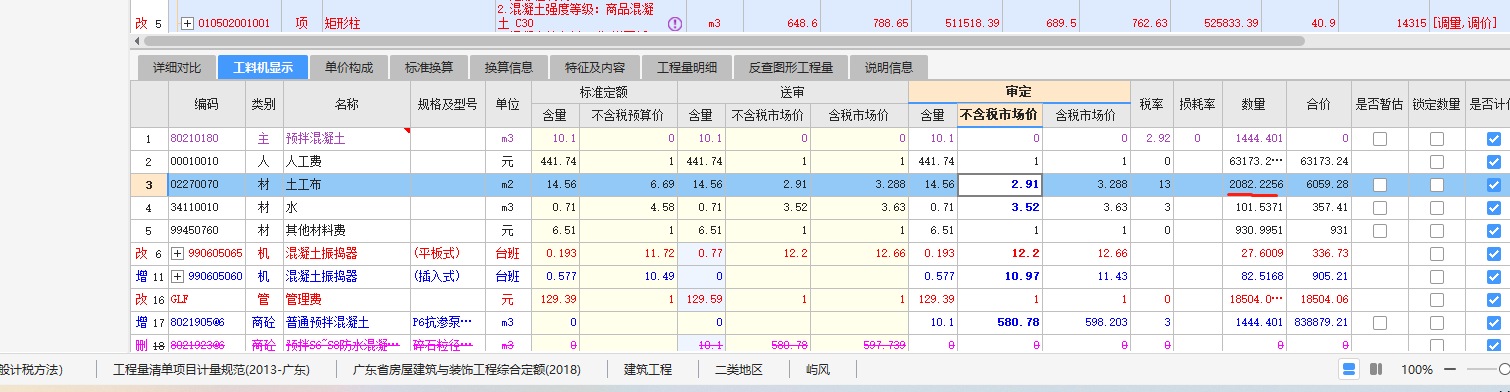Click the 规格及型号 column header
The height and width of the screenshot is (392, 1510).
447,104
